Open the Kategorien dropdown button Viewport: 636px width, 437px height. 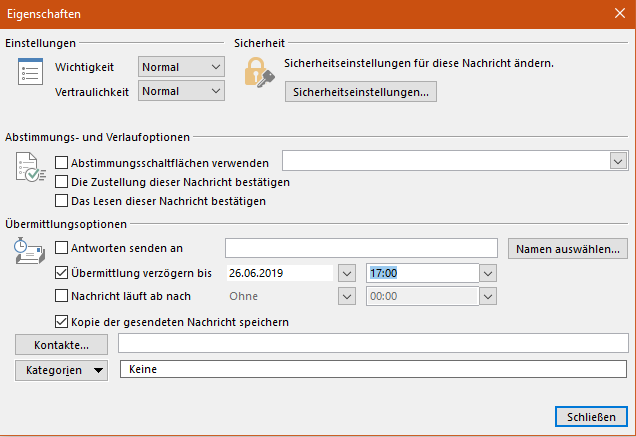pyautogui.click(x=62, y=370)
